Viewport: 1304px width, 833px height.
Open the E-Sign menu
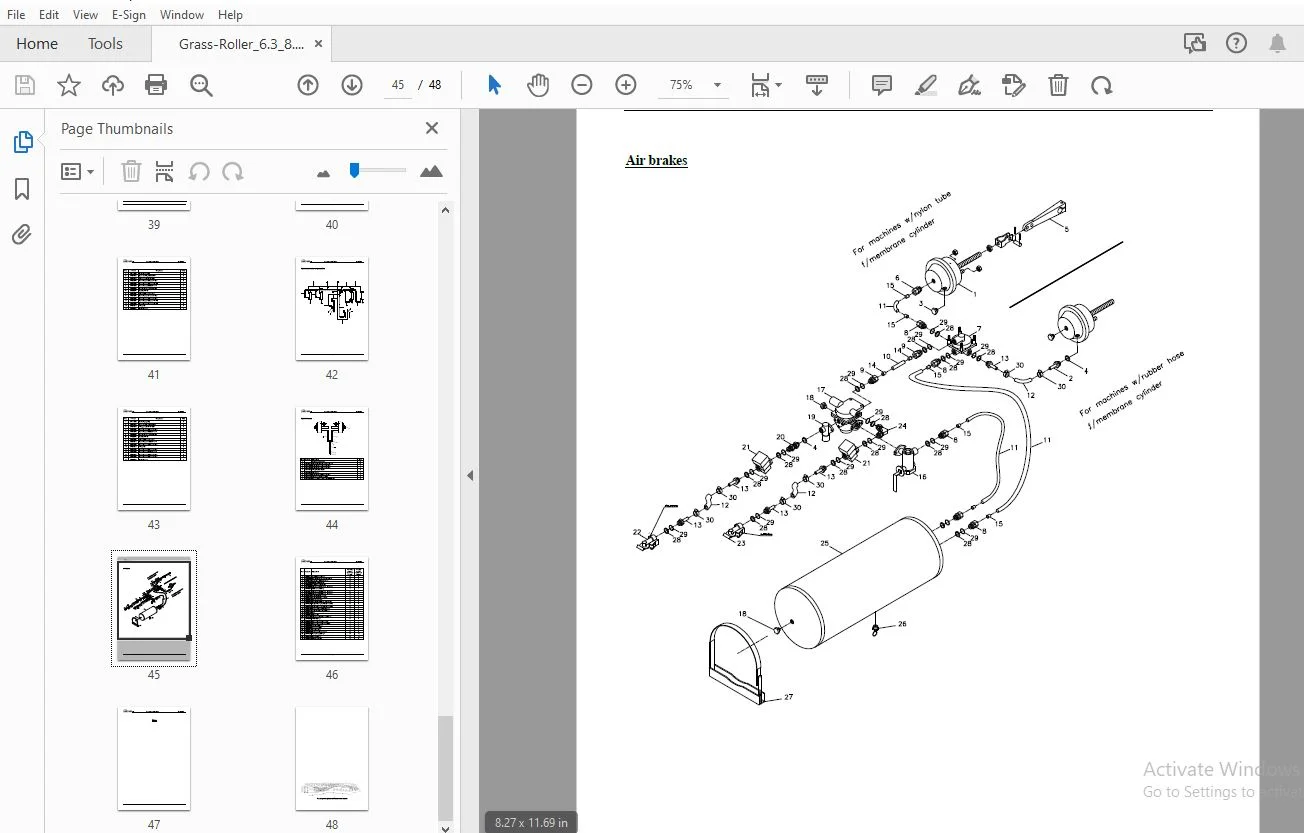129,15
